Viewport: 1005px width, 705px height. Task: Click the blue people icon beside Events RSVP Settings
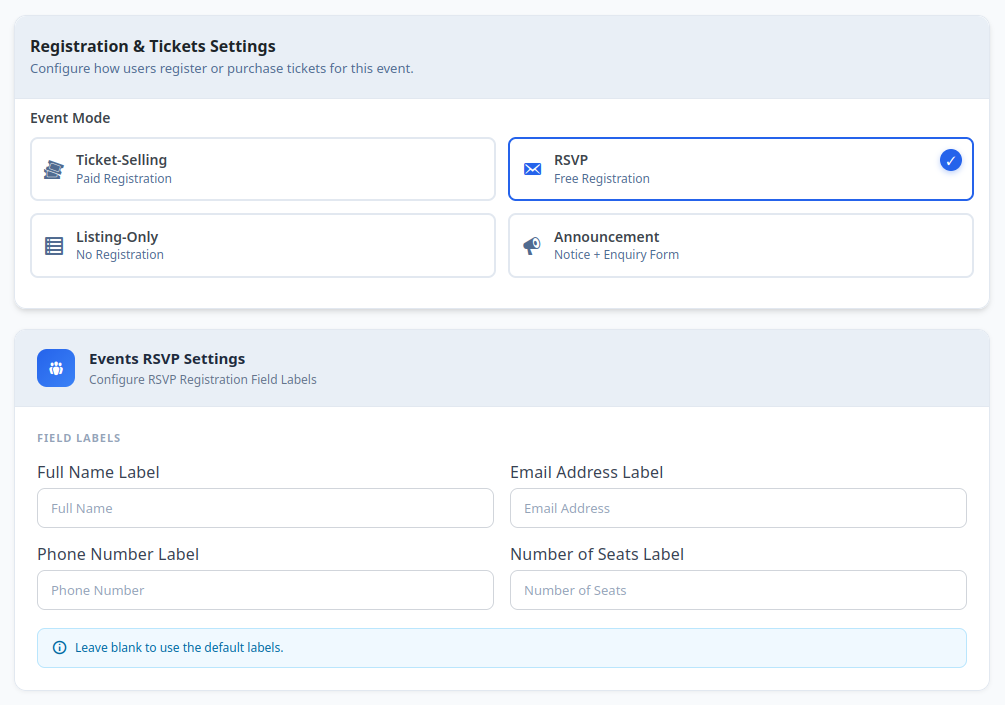pyautogui.click(x=56, y=368)
